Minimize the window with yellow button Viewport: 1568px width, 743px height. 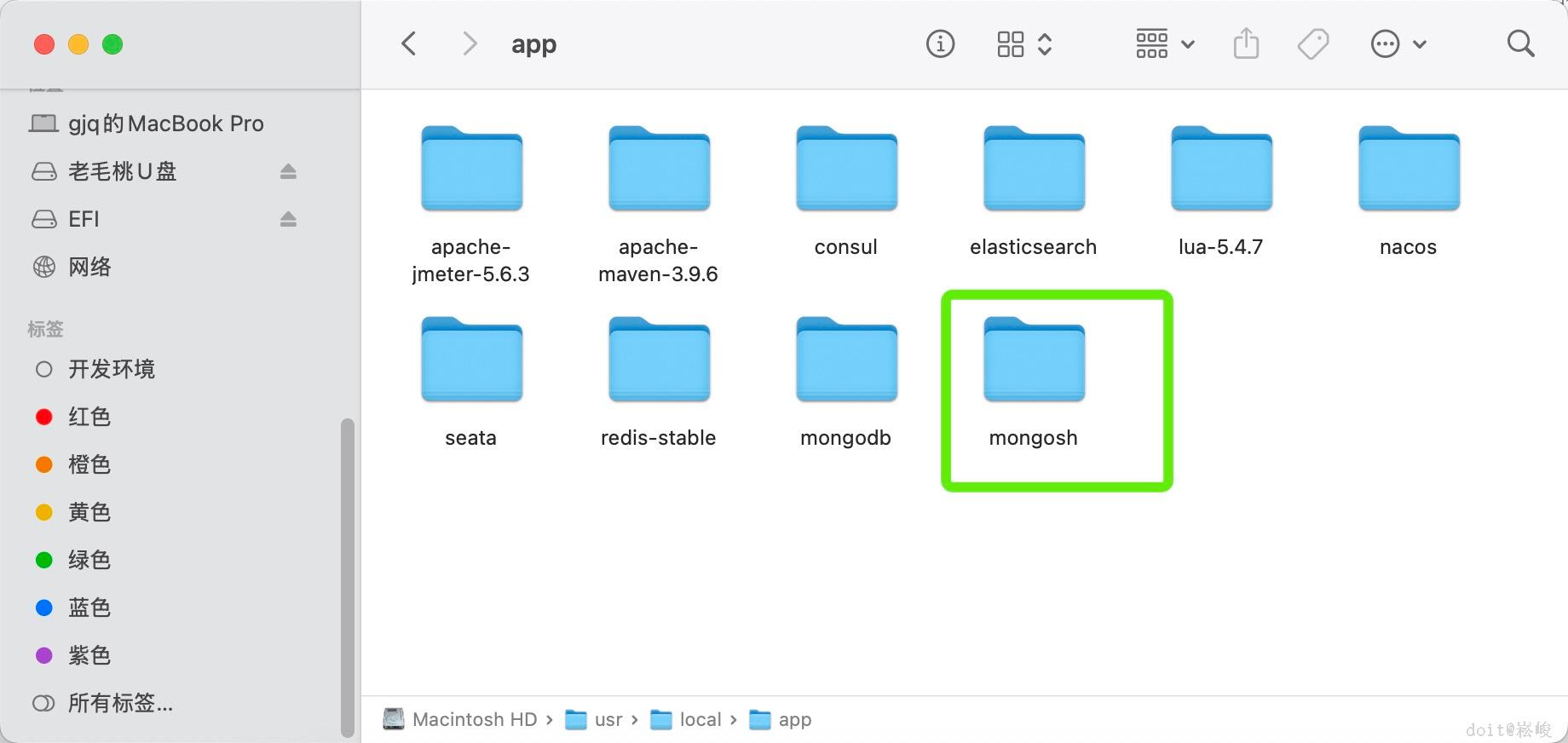pyautogui.click(x=78, y=44)
